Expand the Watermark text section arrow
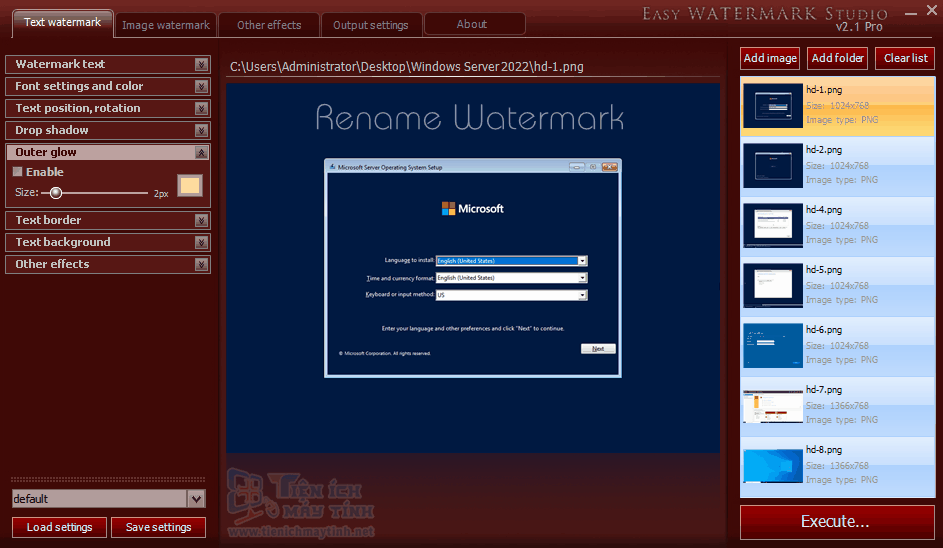The width and height of the screenshot is (943, 548). pyautogui.click(x=201, y=64)
